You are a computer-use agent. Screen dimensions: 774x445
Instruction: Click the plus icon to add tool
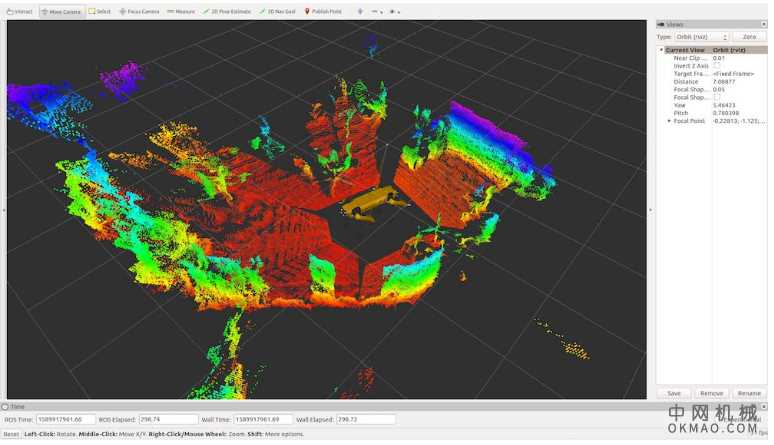click(x=360, y=11)
